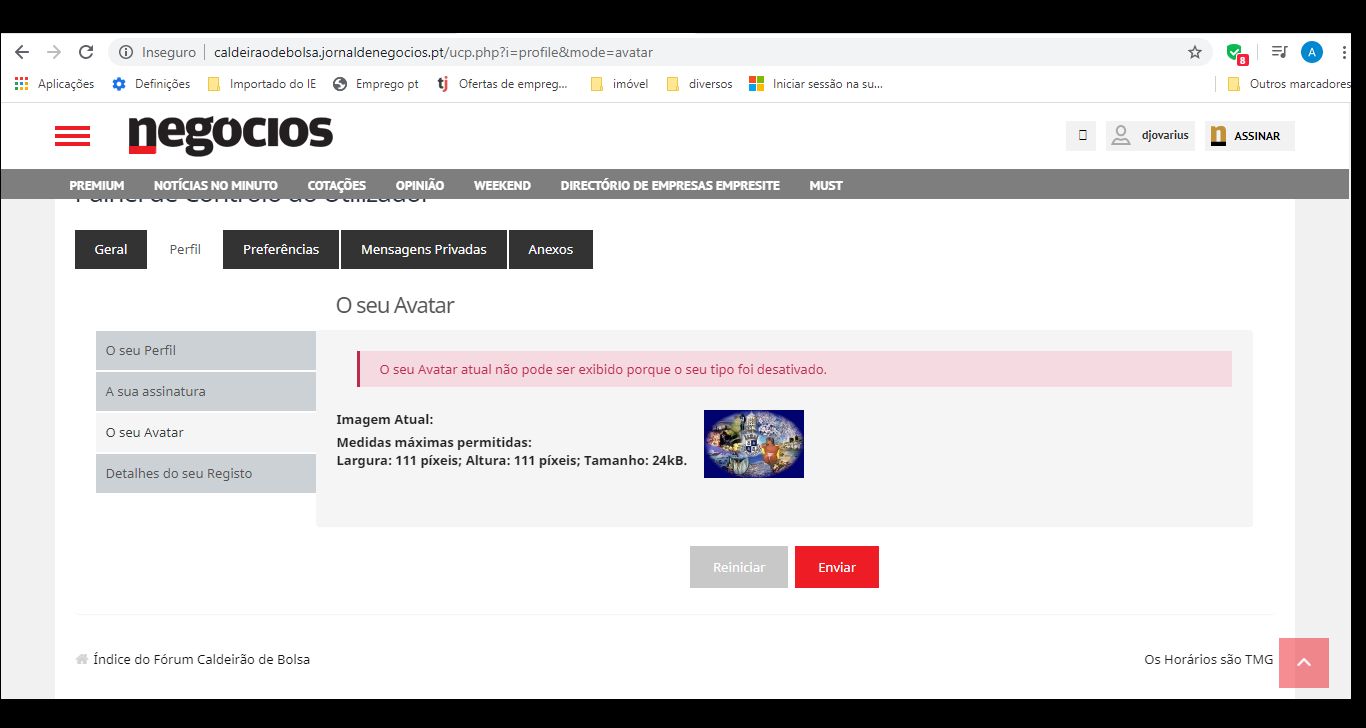Click the Imagem Atual label
The image size is (1366, 728).
click(x=385, y=420)
